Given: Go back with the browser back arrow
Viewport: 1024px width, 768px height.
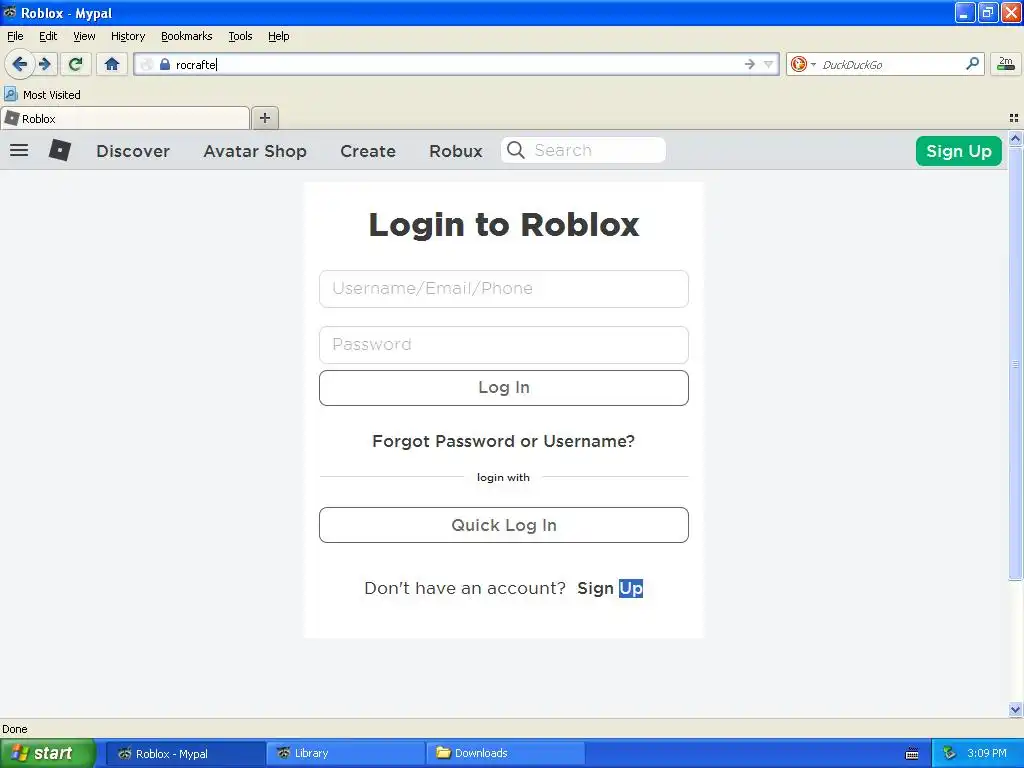Looking at the screenshot, I should click(x=19, y=64).
